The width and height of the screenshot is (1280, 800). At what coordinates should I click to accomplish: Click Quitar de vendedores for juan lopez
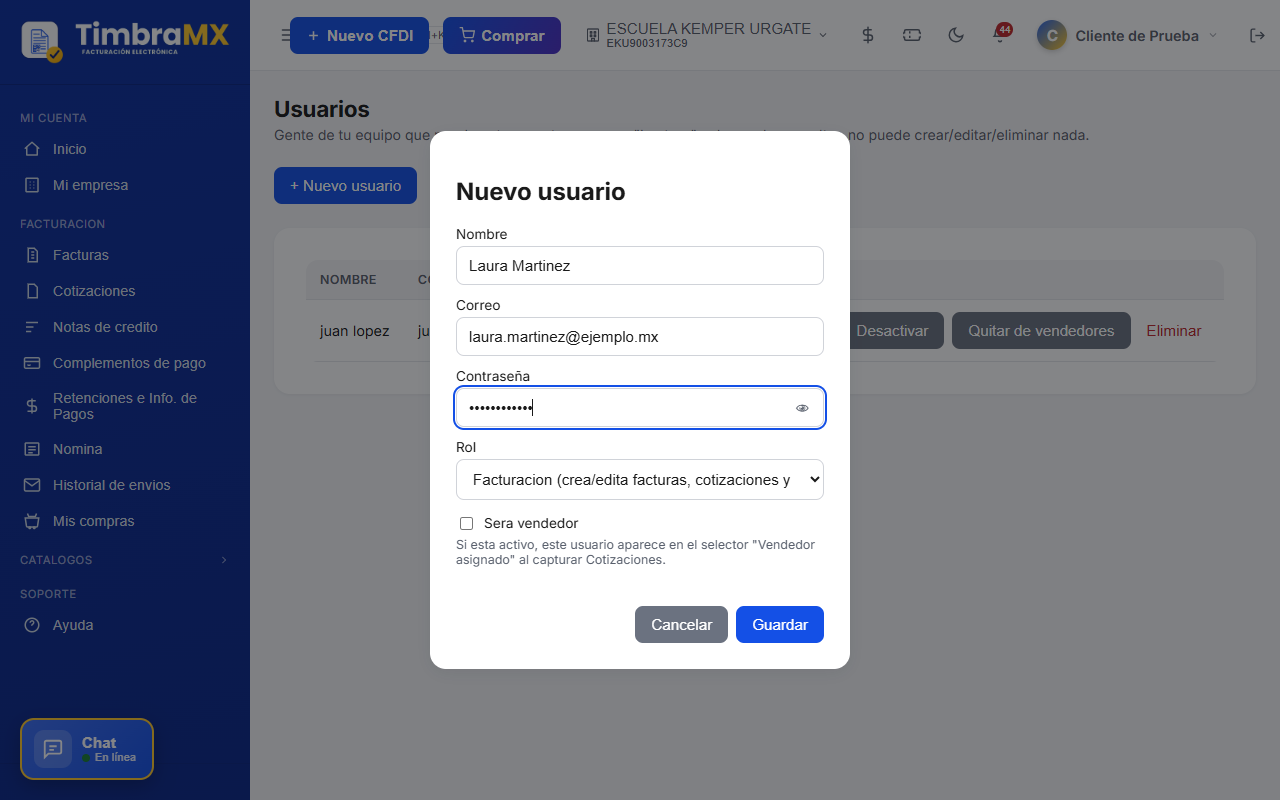[x=1041, y=331]
